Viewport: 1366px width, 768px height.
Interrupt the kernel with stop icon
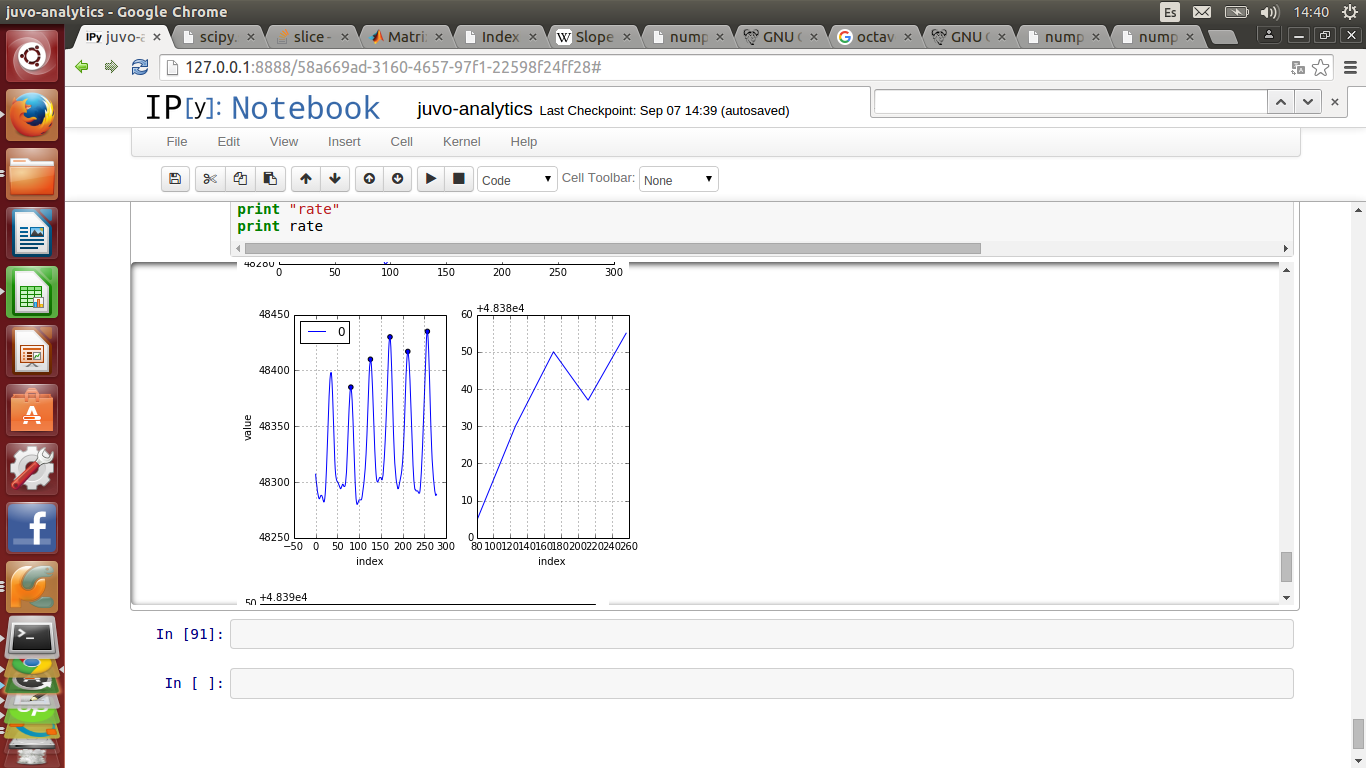(x=459, y=179)
